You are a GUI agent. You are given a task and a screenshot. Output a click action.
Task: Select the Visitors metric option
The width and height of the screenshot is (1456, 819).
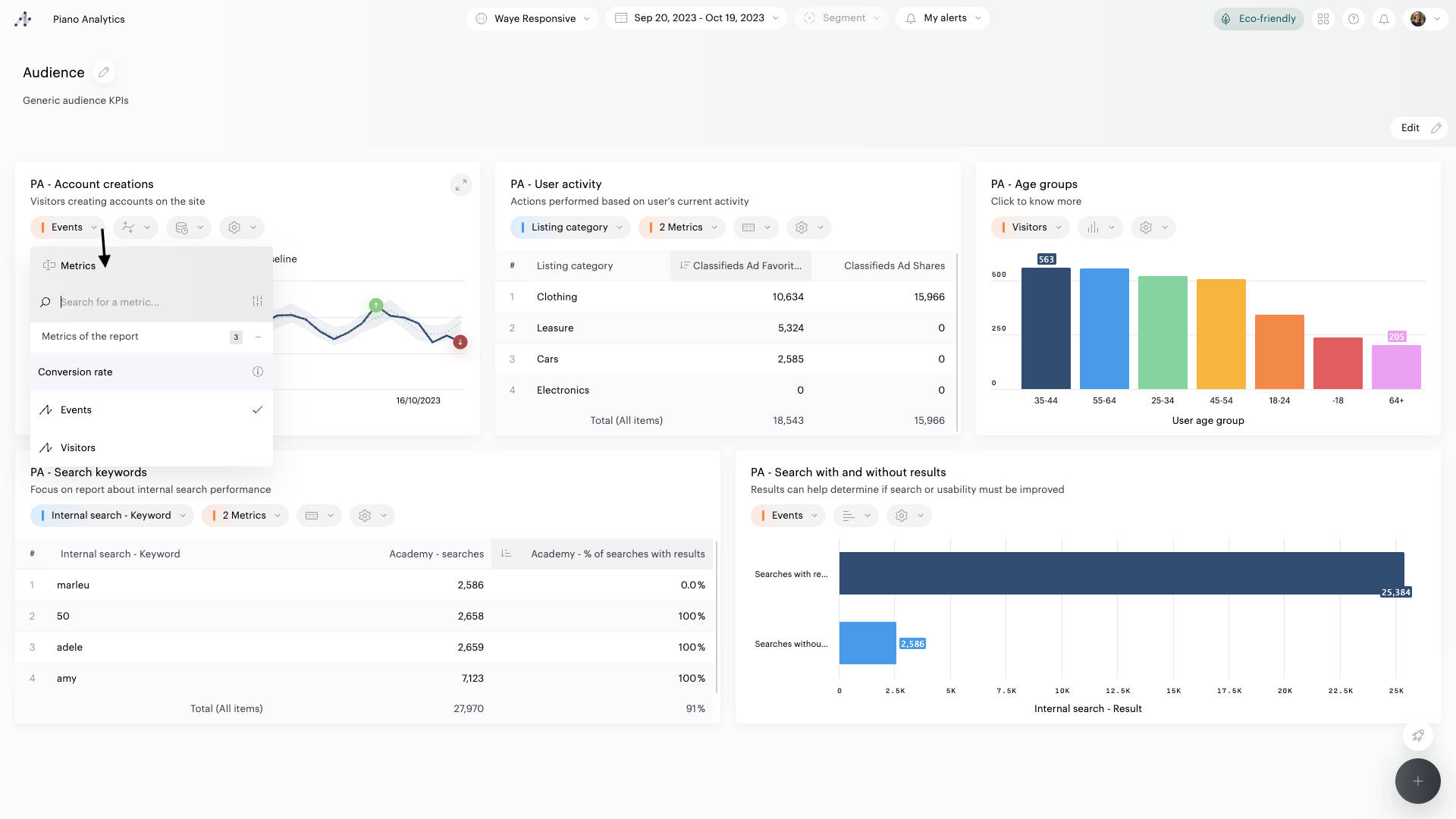(x=78, y=447)
